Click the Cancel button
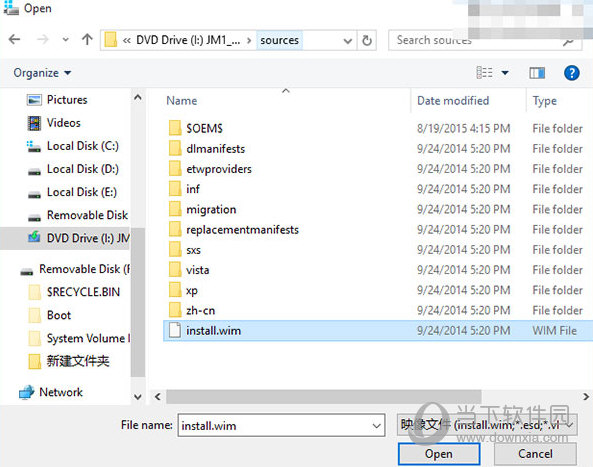The height and width of the screenshot is (467, 593). point(535,454)
